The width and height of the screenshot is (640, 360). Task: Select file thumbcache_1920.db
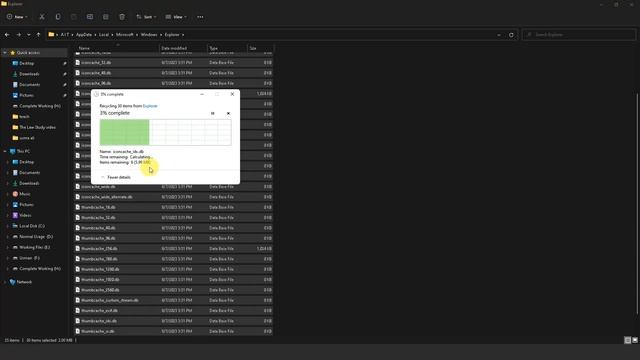coord(173,280)
